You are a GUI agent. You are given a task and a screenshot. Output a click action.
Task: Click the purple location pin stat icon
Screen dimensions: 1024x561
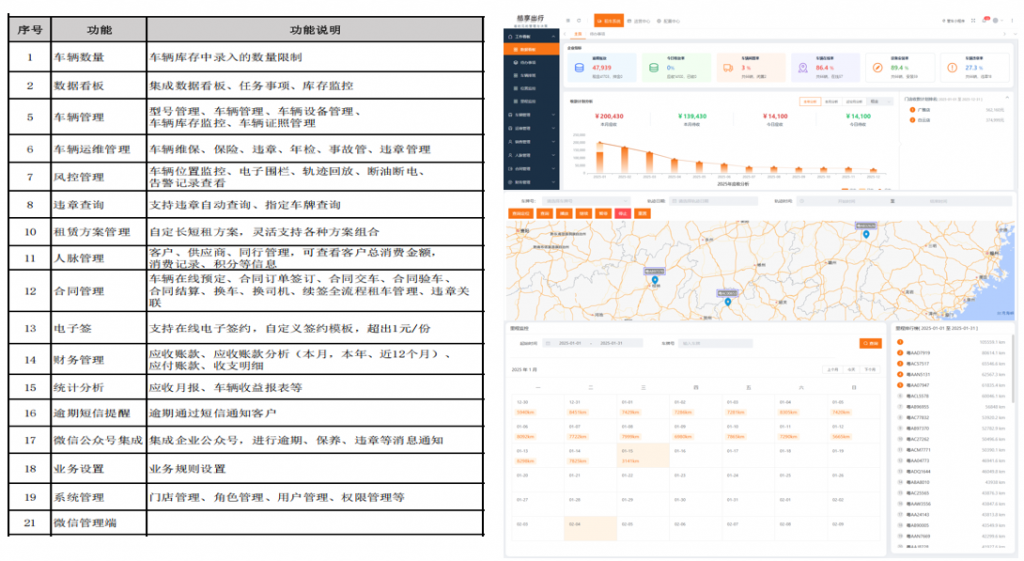tap(801, 68)
